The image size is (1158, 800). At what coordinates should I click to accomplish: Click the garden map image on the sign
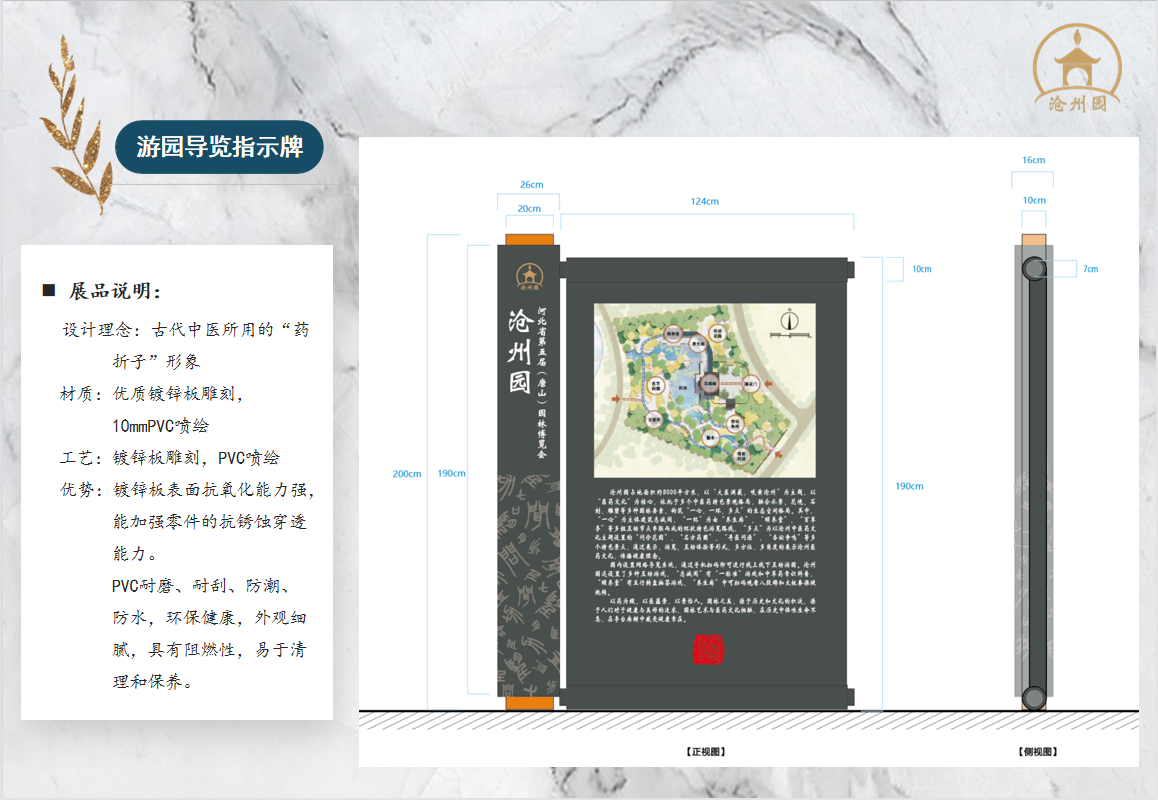[x=704, y=390]
